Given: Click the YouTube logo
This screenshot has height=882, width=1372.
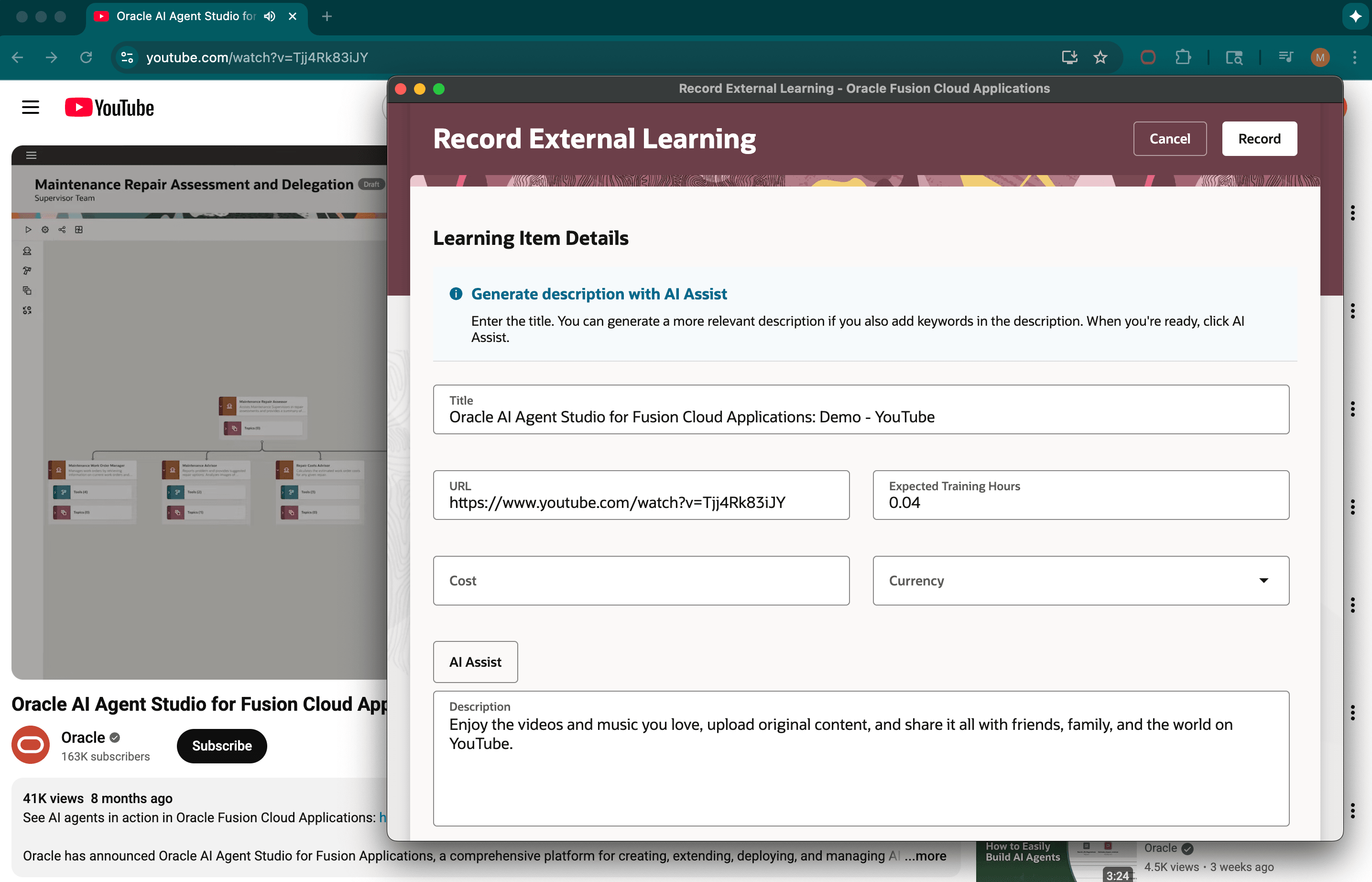Looking at the screenshot, I should 109,107.
